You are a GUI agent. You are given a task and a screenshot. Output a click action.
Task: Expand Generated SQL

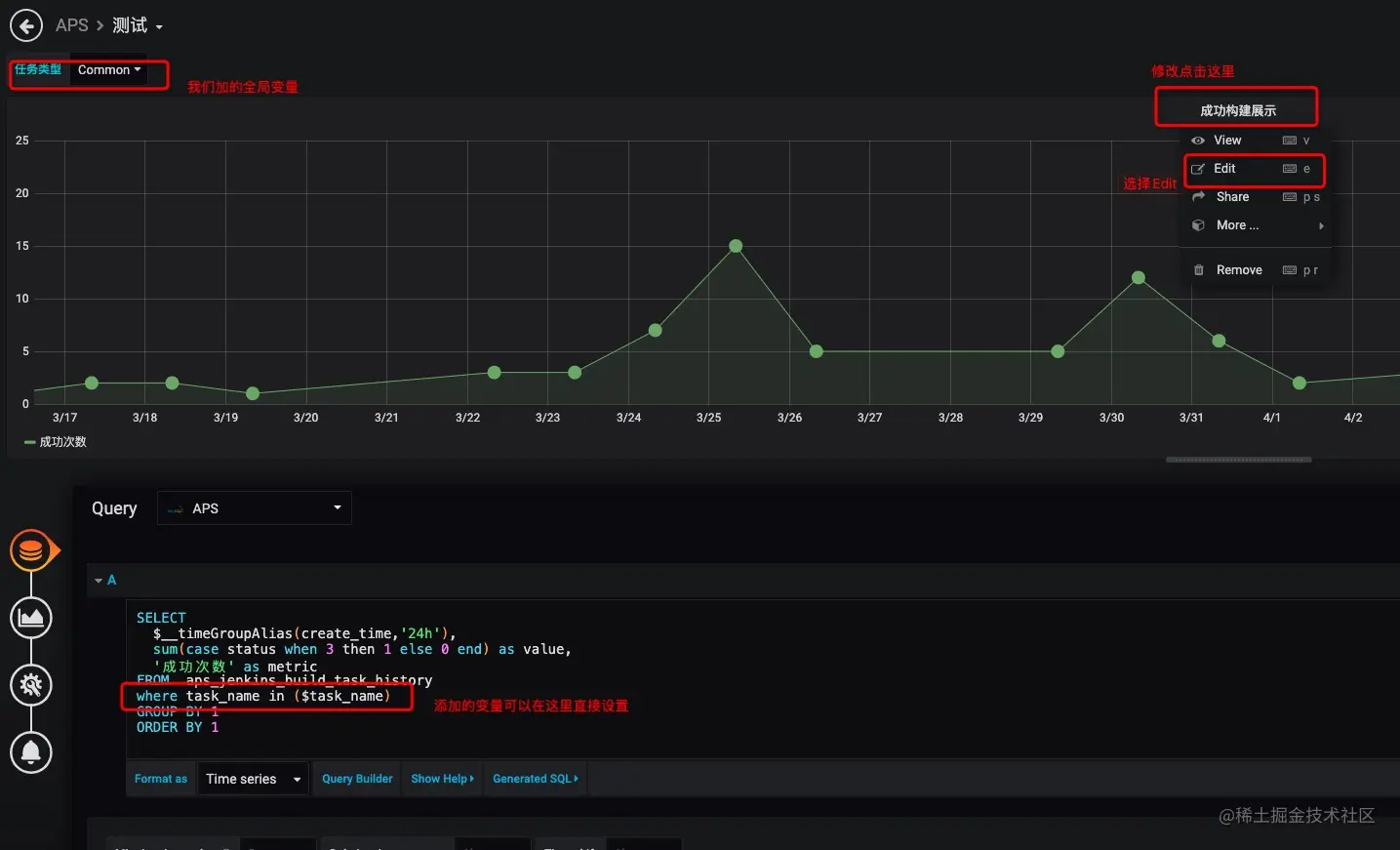pyautogui.click(x=536, y=779)
